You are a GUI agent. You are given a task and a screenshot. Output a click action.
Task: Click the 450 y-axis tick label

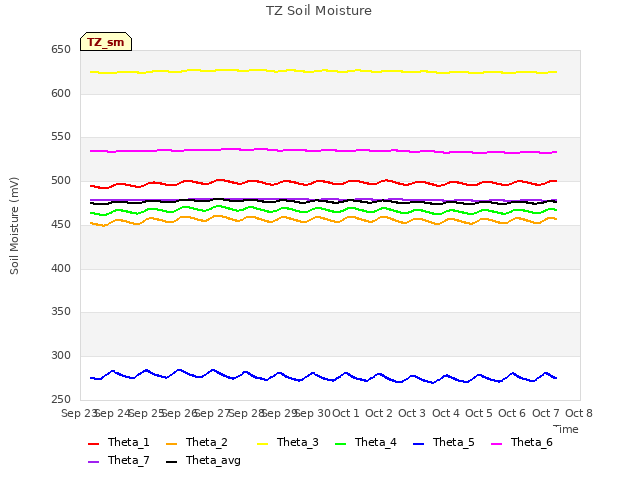pos(61,224)
